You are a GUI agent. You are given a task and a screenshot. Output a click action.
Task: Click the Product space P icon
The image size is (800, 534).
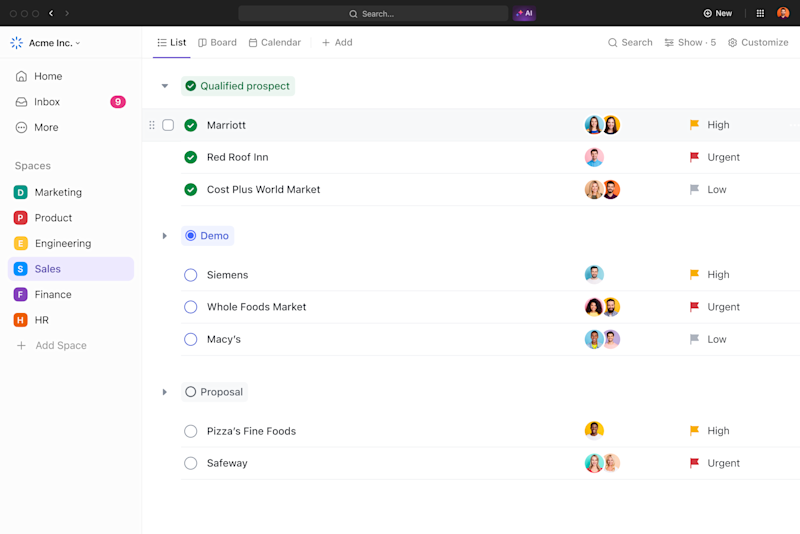(20, 218)
